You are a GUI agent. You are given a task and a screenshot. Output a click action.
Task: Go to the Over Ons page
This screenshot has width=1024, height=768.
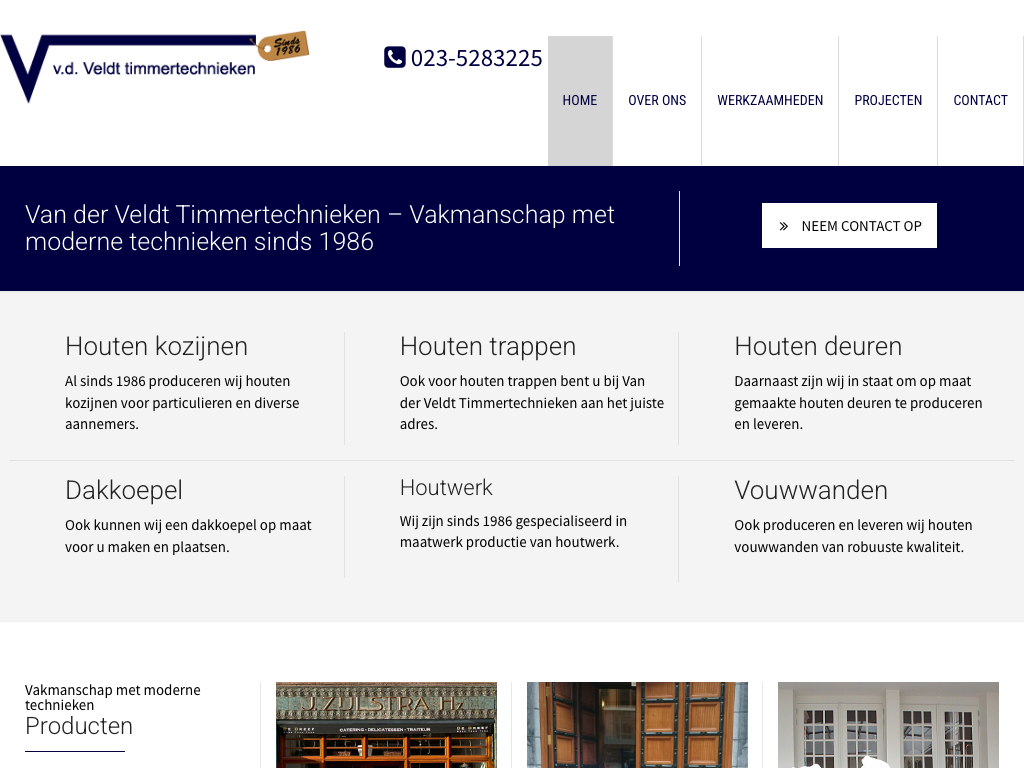click(x=657, y=100)
